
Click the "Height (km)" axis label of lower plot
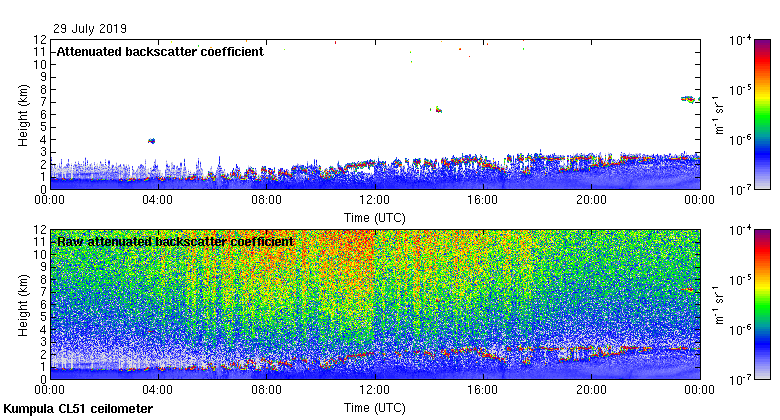[x=23, y=303]
